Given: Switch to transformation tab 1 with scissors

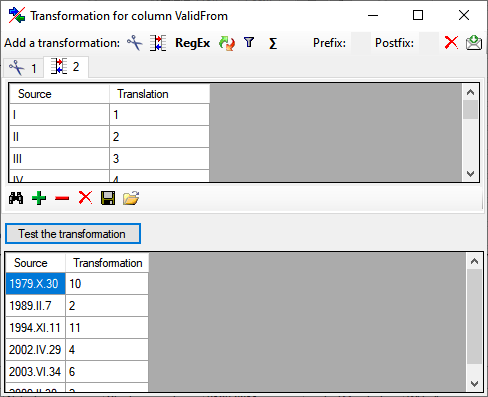Looking at the screenshot, I should pos(23,68).
